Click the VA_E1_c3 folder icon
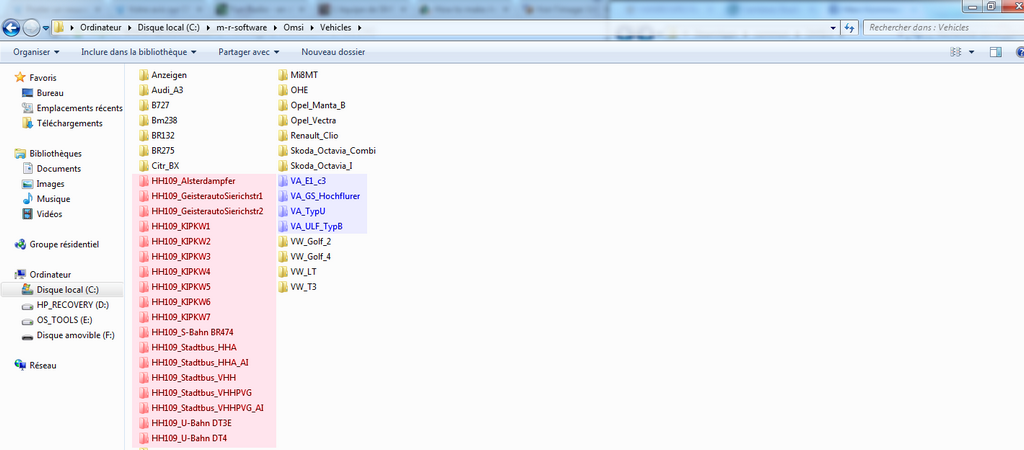 coord(283,180)
